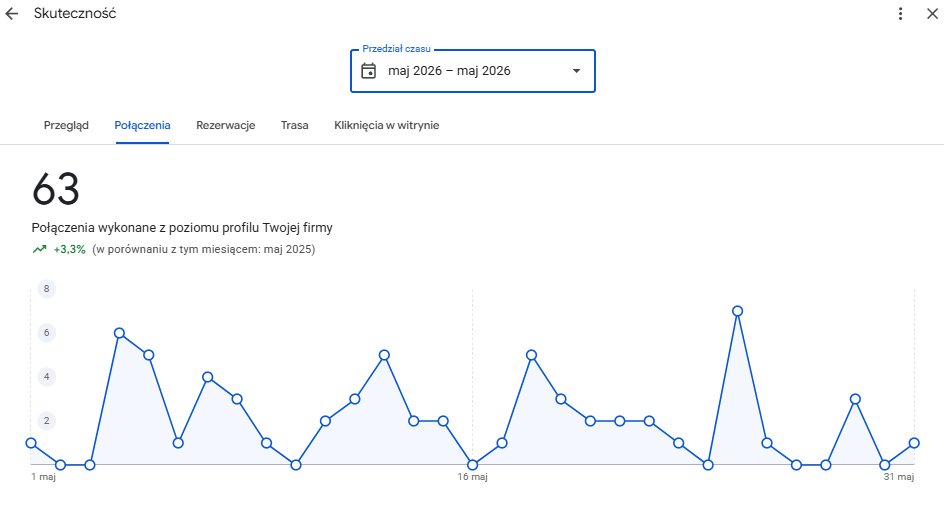This screenshot has width=944, height=506.
Task: Select the last chart data point at 31 maj
Action: coord(914,443)
